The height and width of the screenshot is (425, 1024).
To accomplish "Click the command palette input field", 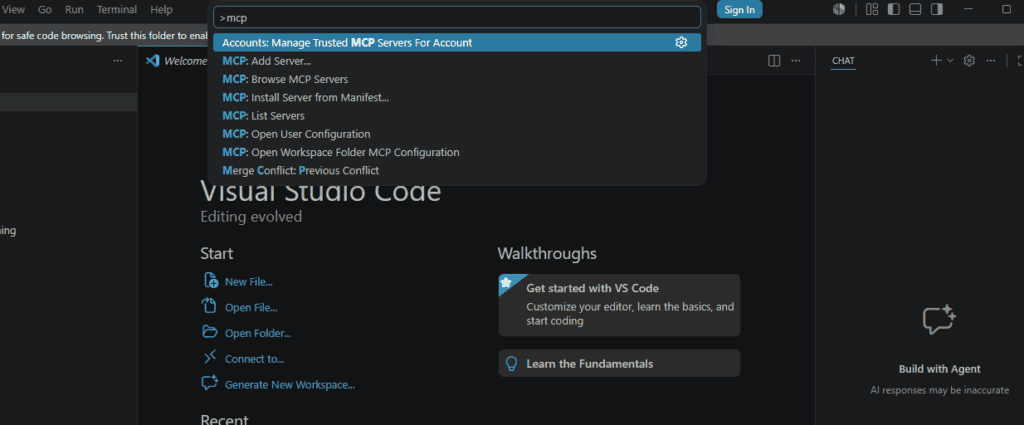I will click(x=456, y=18).
